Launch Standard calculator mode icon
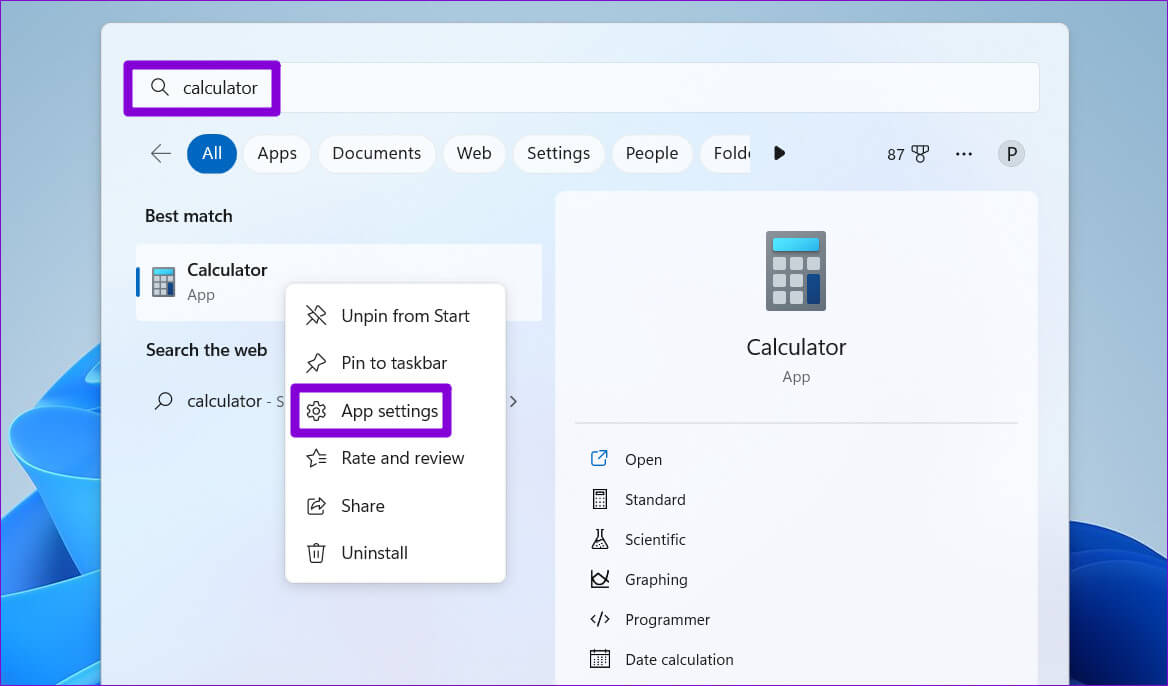The height and width of the screenshot is (686, 1168). (x=600, y=499)
